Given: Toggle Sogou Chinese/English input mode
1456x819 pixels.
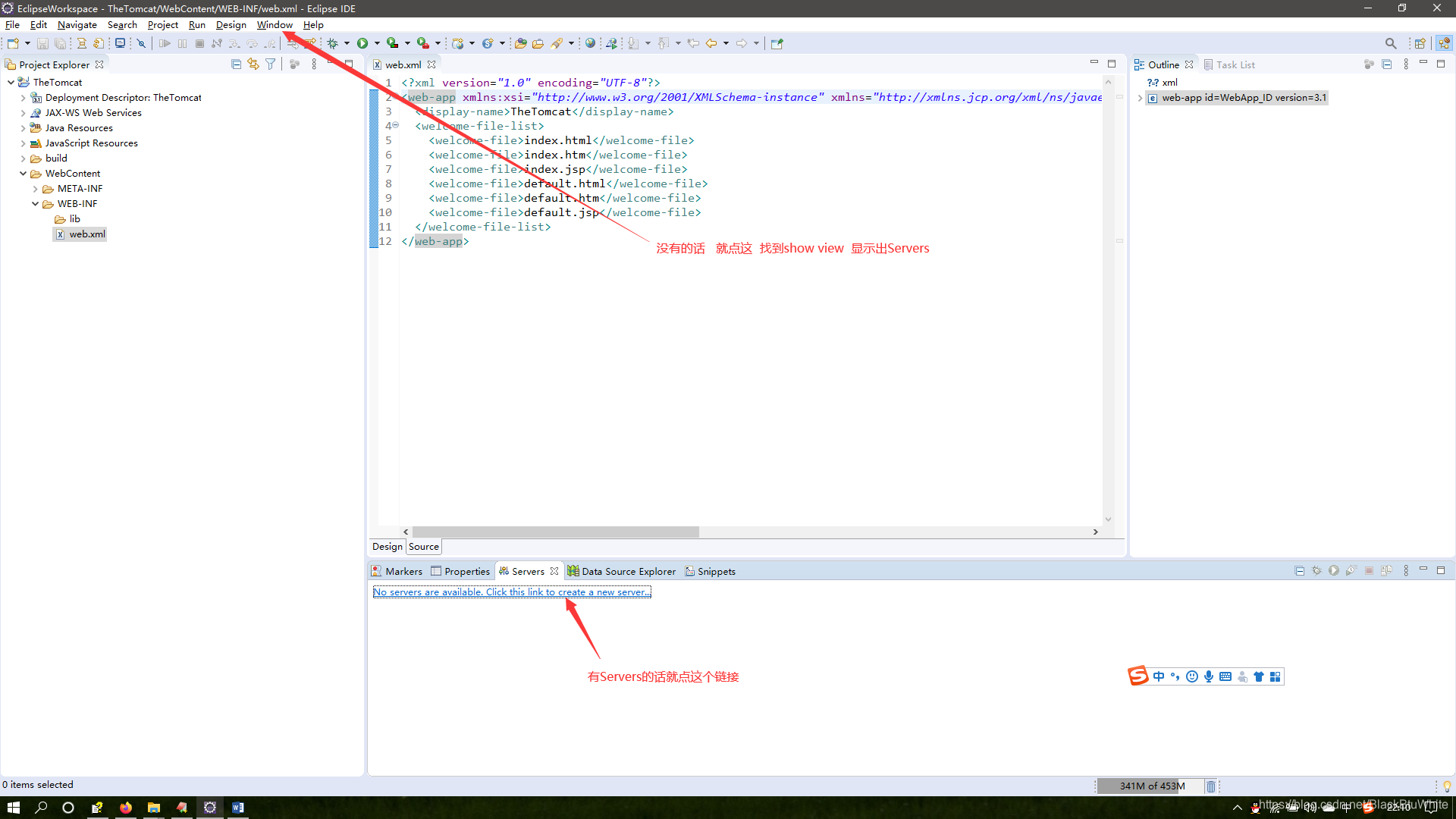Looking at the screenshot, I should click(1158, 676).
